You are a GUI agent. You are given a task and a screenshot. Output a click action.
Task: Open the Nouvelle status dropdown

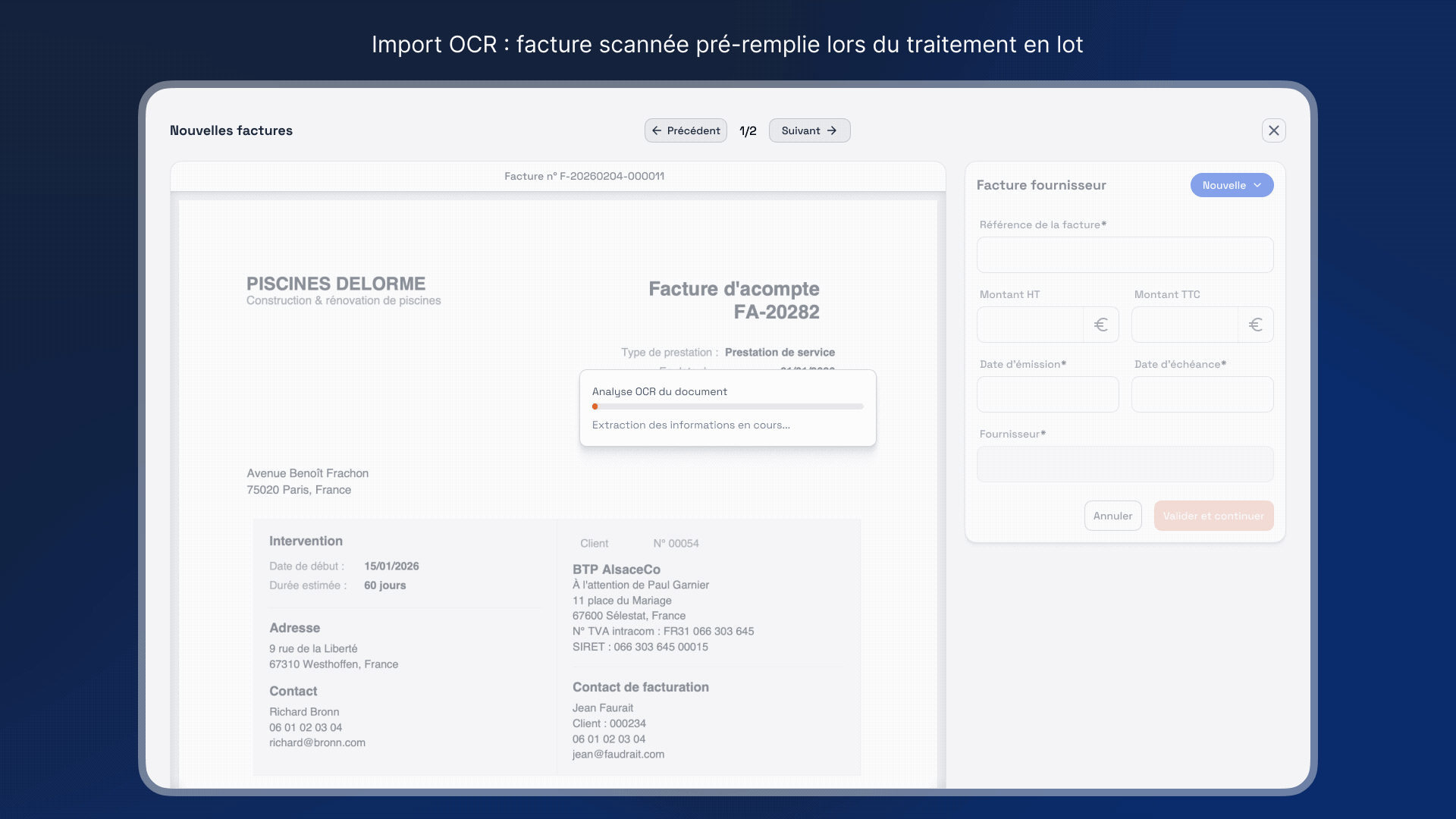point(1232,185)
